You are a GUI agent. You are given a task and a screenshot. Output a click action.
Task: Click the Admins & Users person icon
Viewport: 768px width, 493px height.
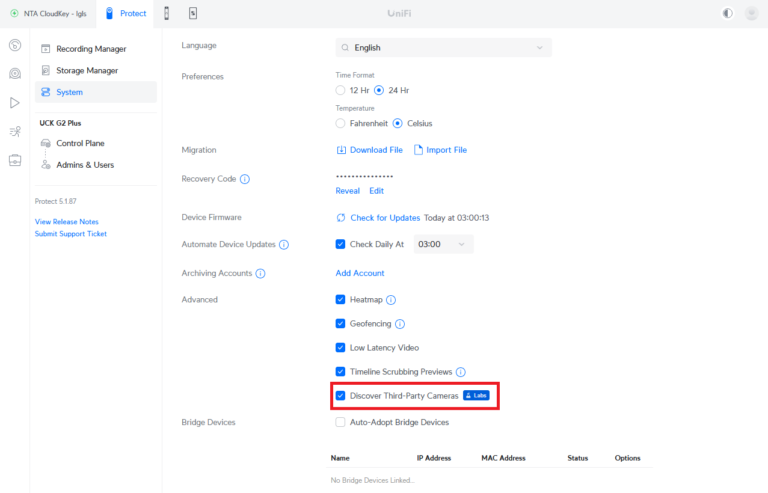[46, 164]
